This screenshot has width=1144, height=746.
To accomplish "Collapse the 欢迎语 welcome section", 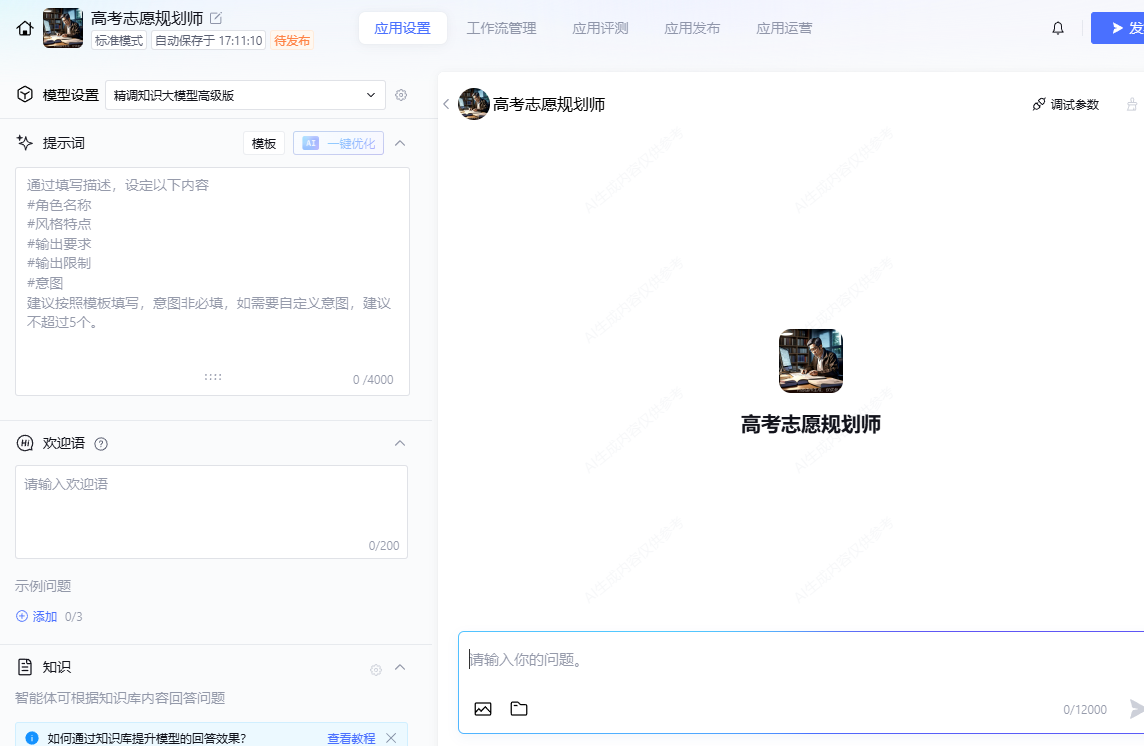I will point(400,443).
